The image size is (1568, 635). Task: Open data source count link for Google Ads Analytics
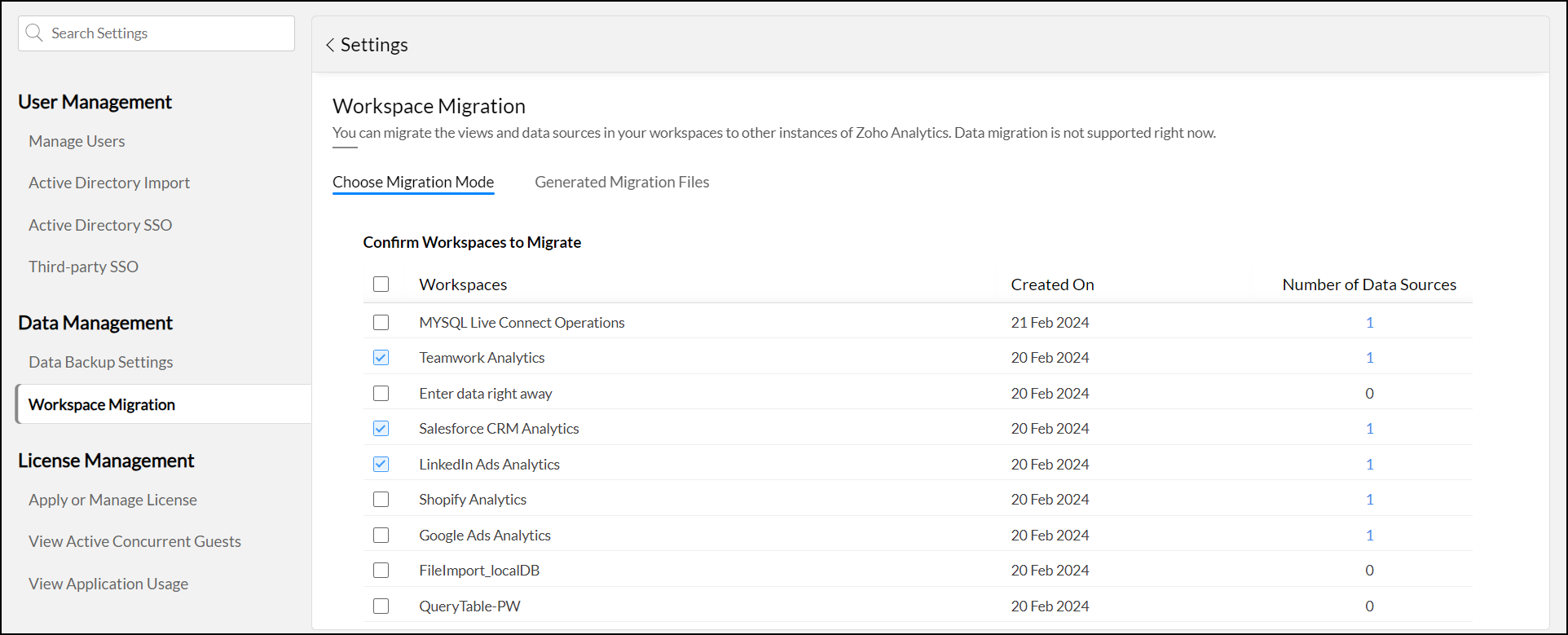(1369, 536)
